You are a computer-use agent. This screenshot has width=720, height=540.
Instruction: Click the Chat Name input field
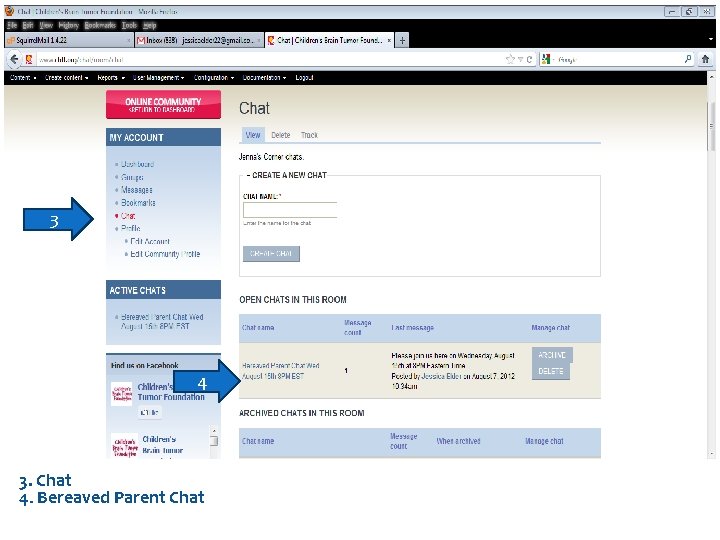click(290, 210)
